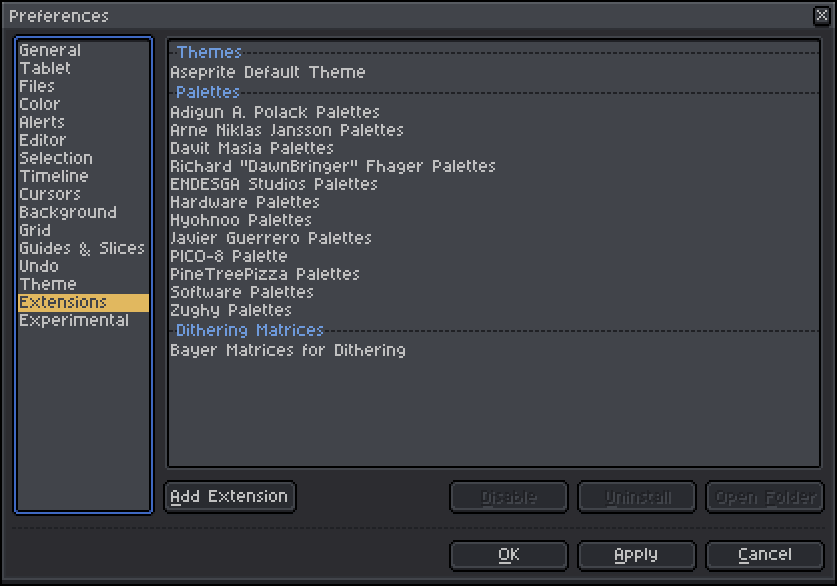Pick the Richard "DawnBringer" Fhager Palettes entry
The width and height of the screenshot is (837, 586).
333,166
